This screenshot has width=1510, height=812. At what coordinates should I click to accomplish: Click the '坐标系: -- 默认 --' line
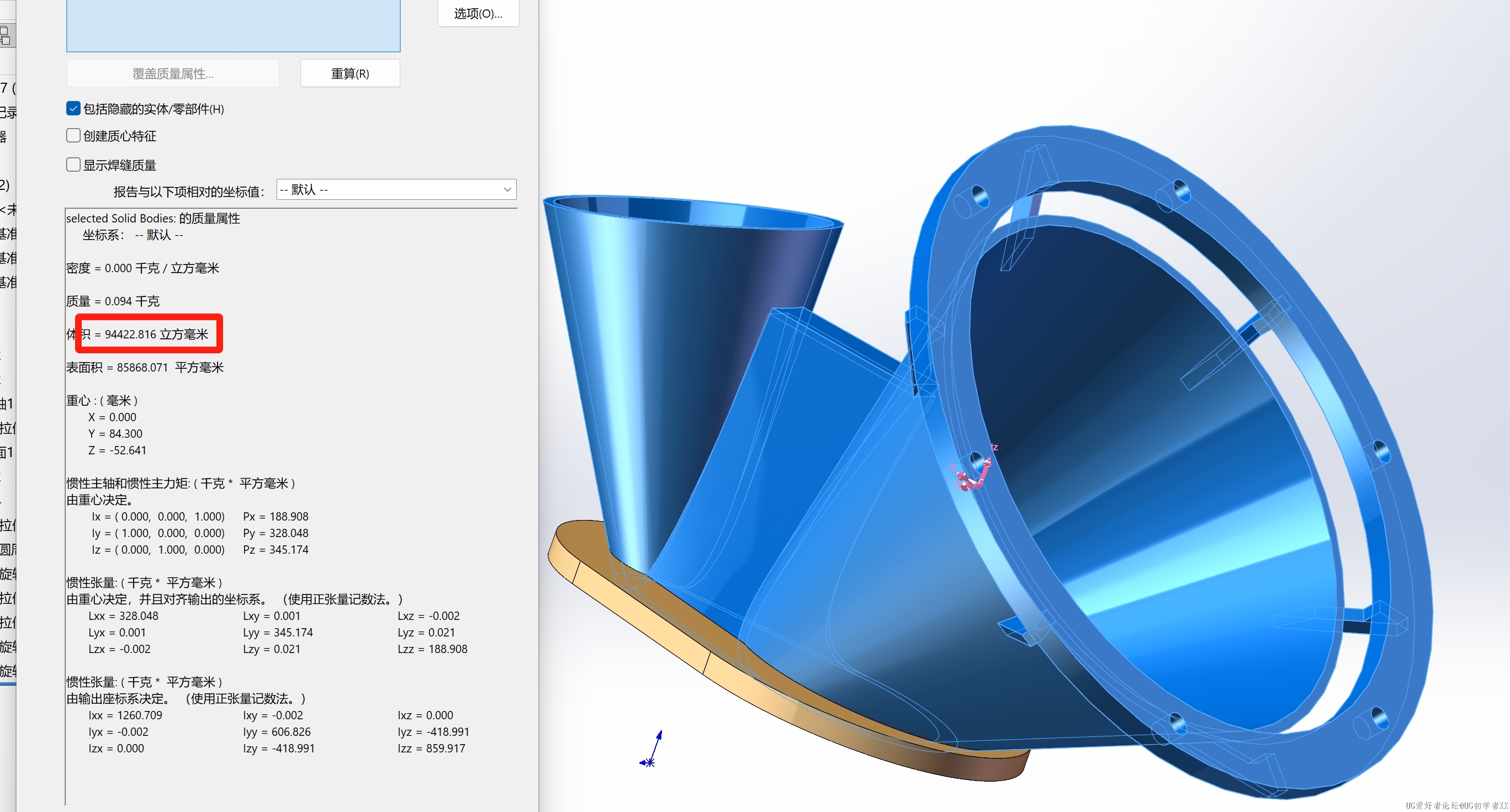coord(133,235)
